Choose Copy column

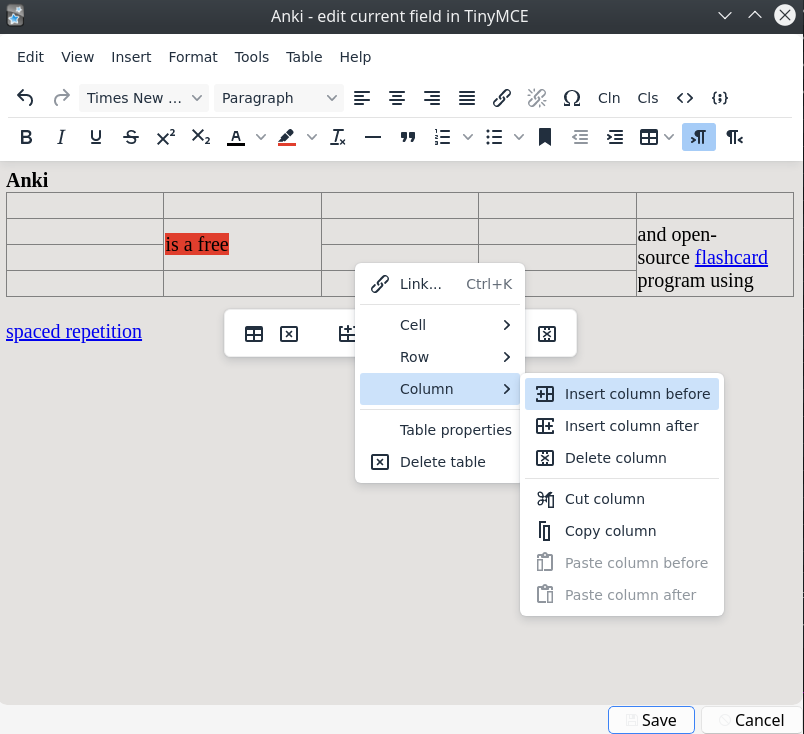(621, 531)
